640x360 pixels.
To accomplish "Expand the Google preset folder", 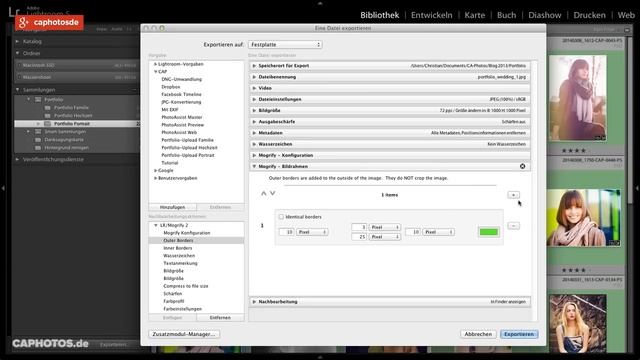I will 156,171.
